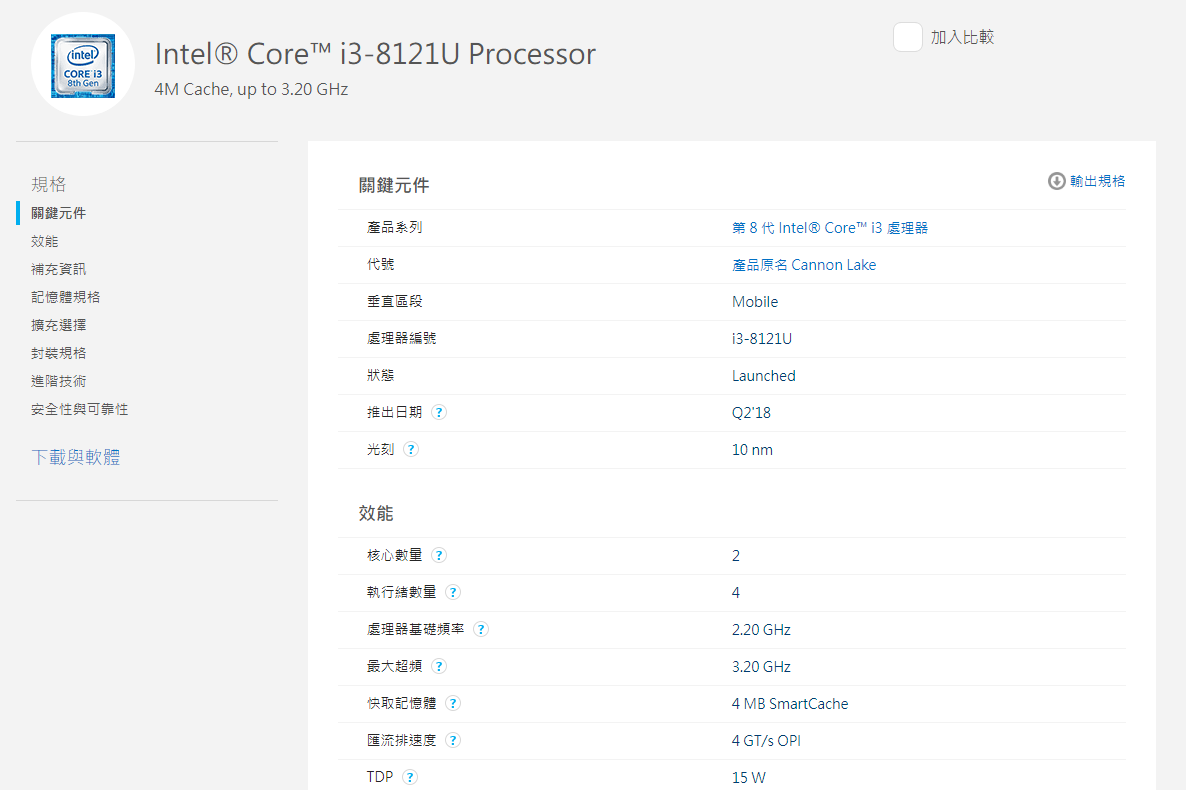Click the 效能 section heading in the table
The height and width of the screenshot is (790, 1186).
point(376,513)
